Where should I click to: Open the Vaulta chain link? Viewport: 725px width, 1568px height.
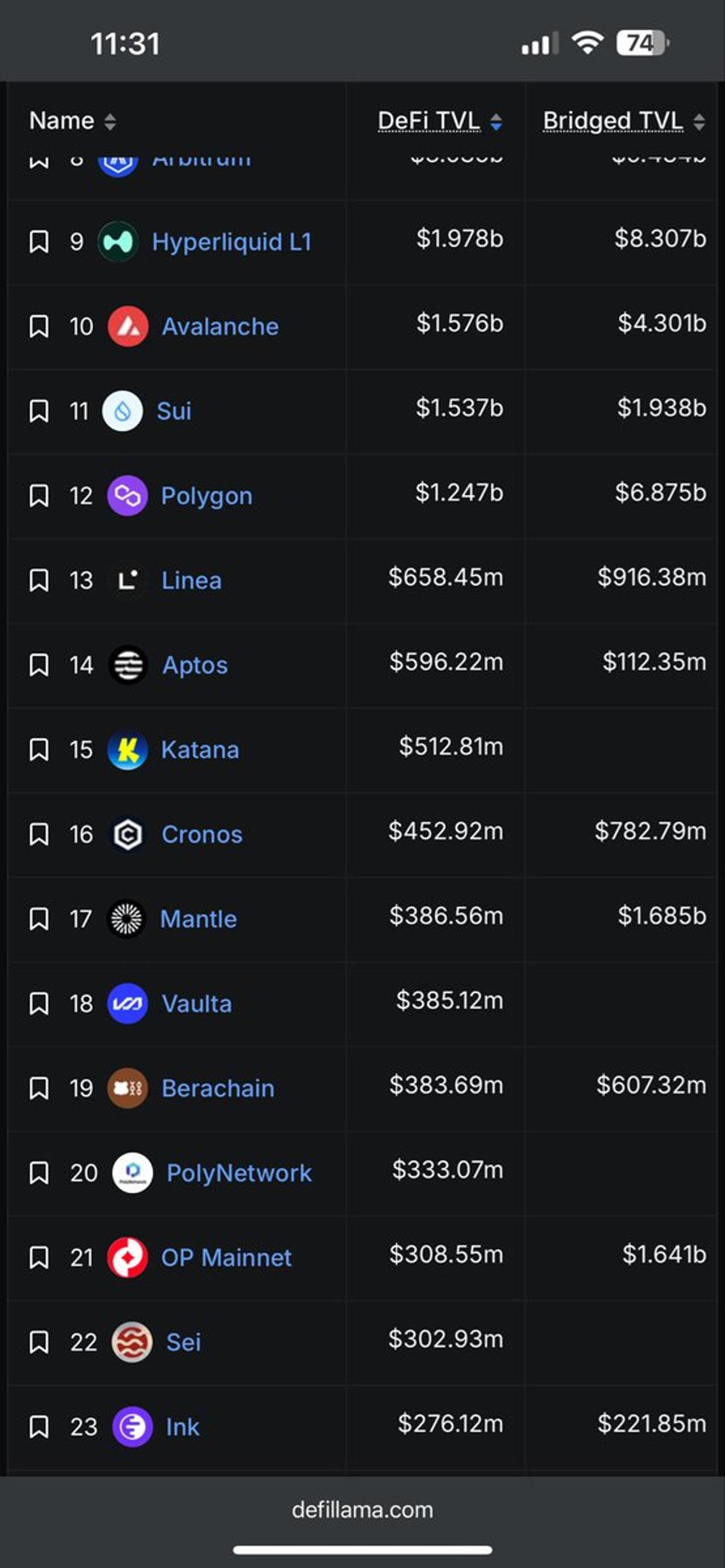point(196,1003)
